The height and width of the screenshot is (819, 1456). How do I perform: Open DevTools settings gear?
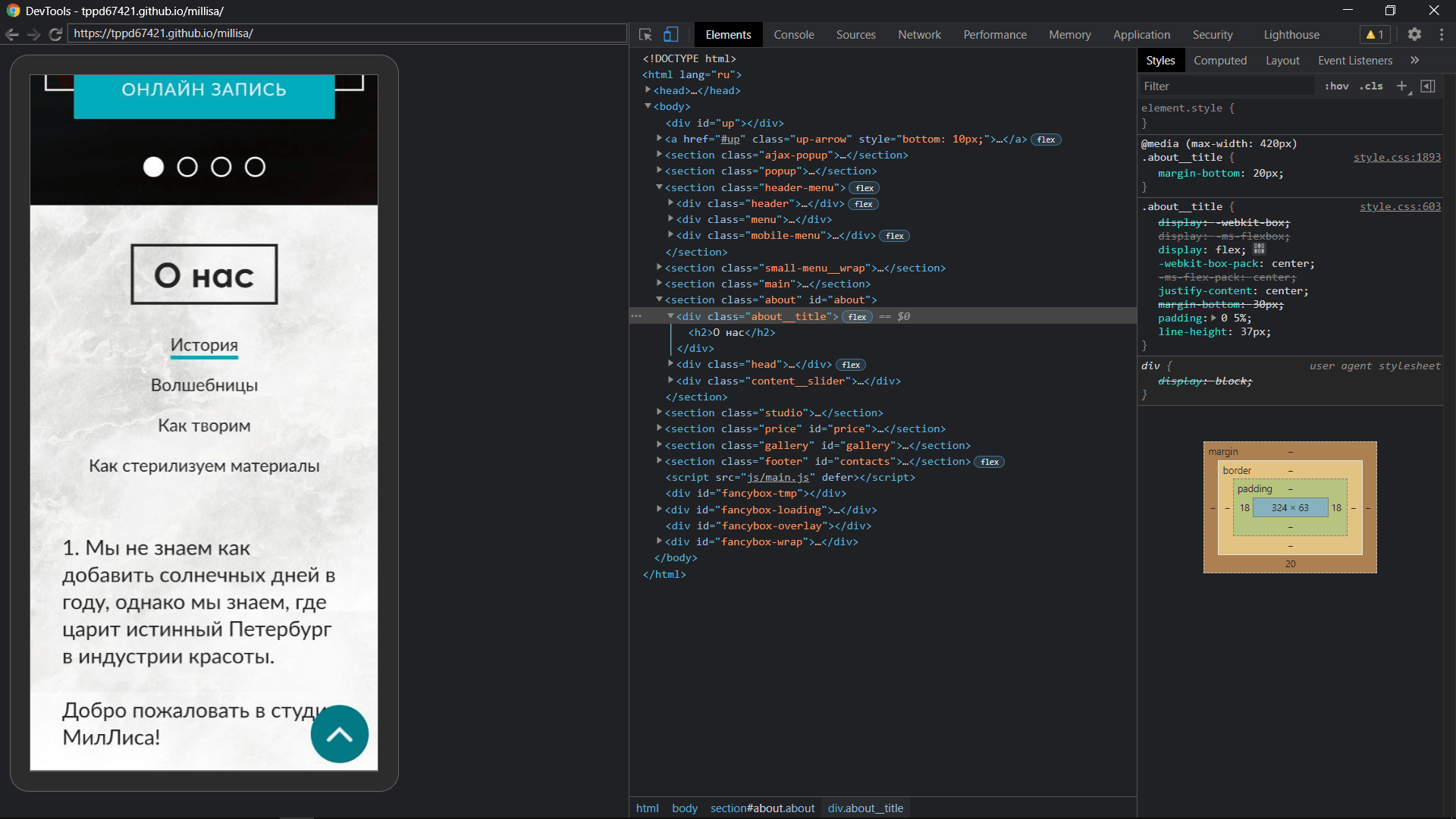point(1414,35)
